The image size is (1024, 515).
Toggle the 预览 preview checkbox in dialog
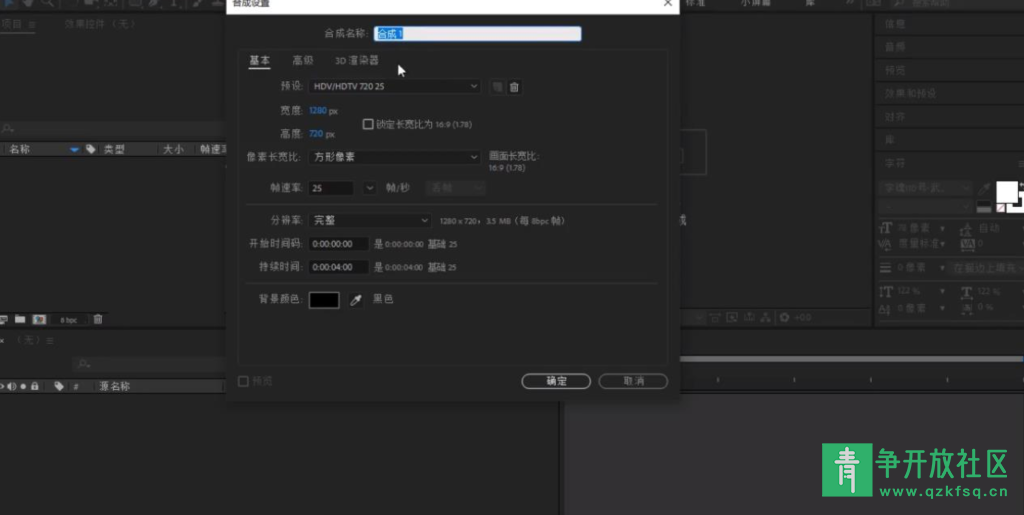243,381
